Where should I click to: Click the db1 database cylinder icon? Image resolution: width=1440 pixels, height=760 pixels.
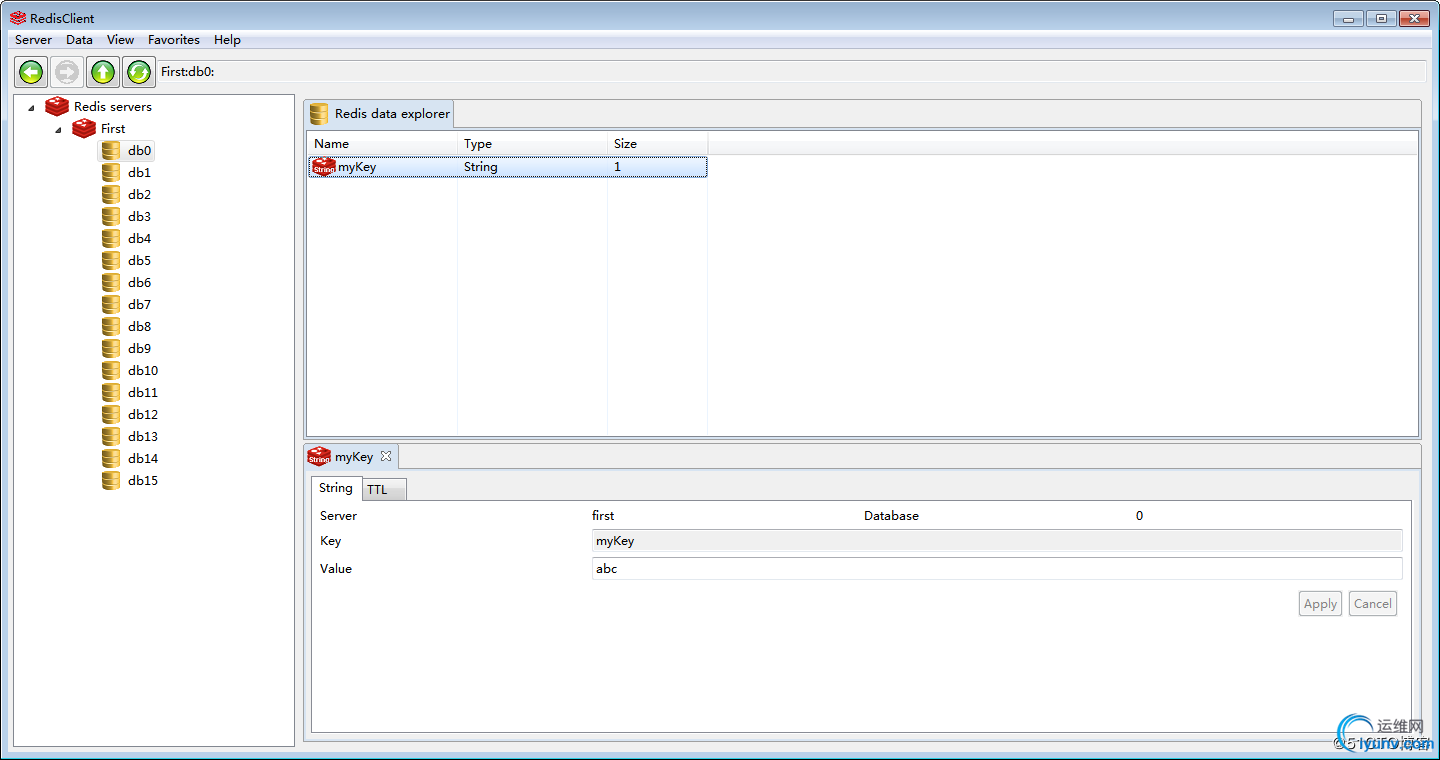(x=111, y=173)
